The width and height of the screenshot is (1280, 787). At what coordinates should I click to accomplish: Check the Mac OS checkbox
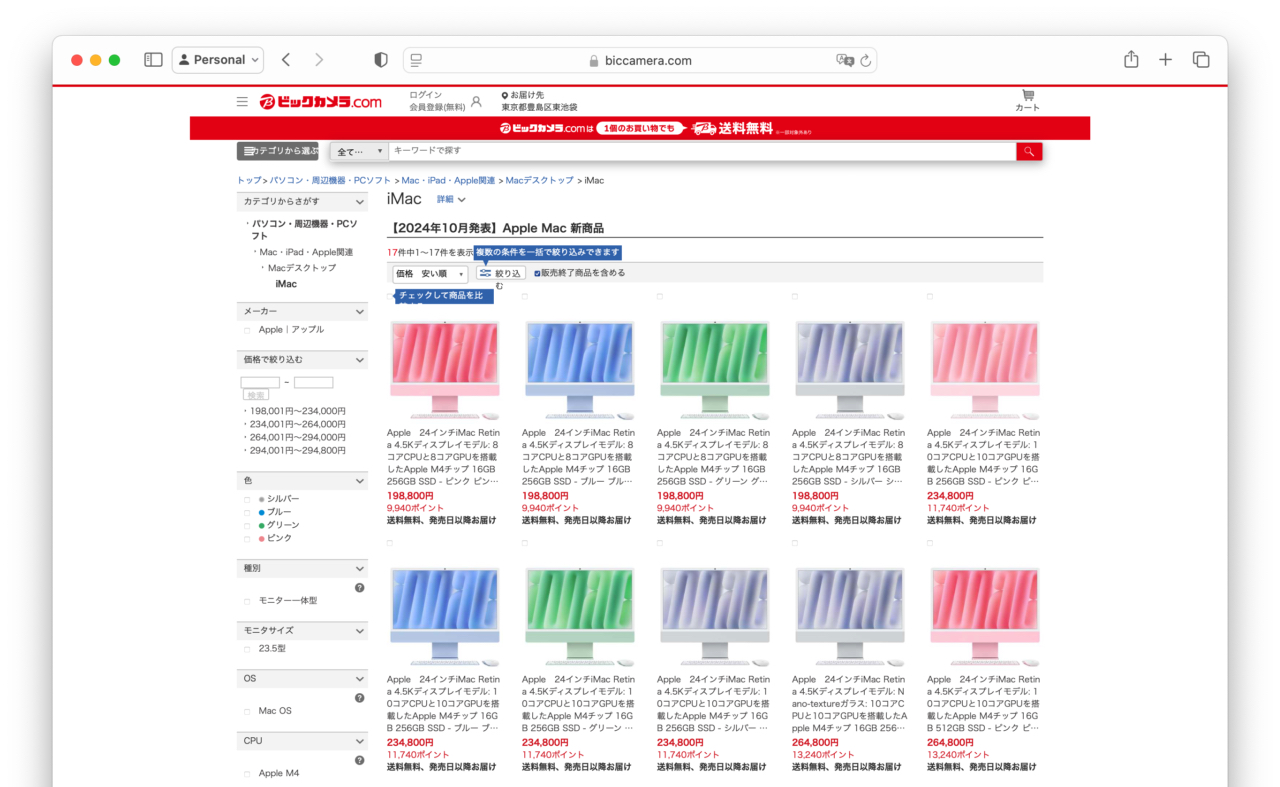248,711
